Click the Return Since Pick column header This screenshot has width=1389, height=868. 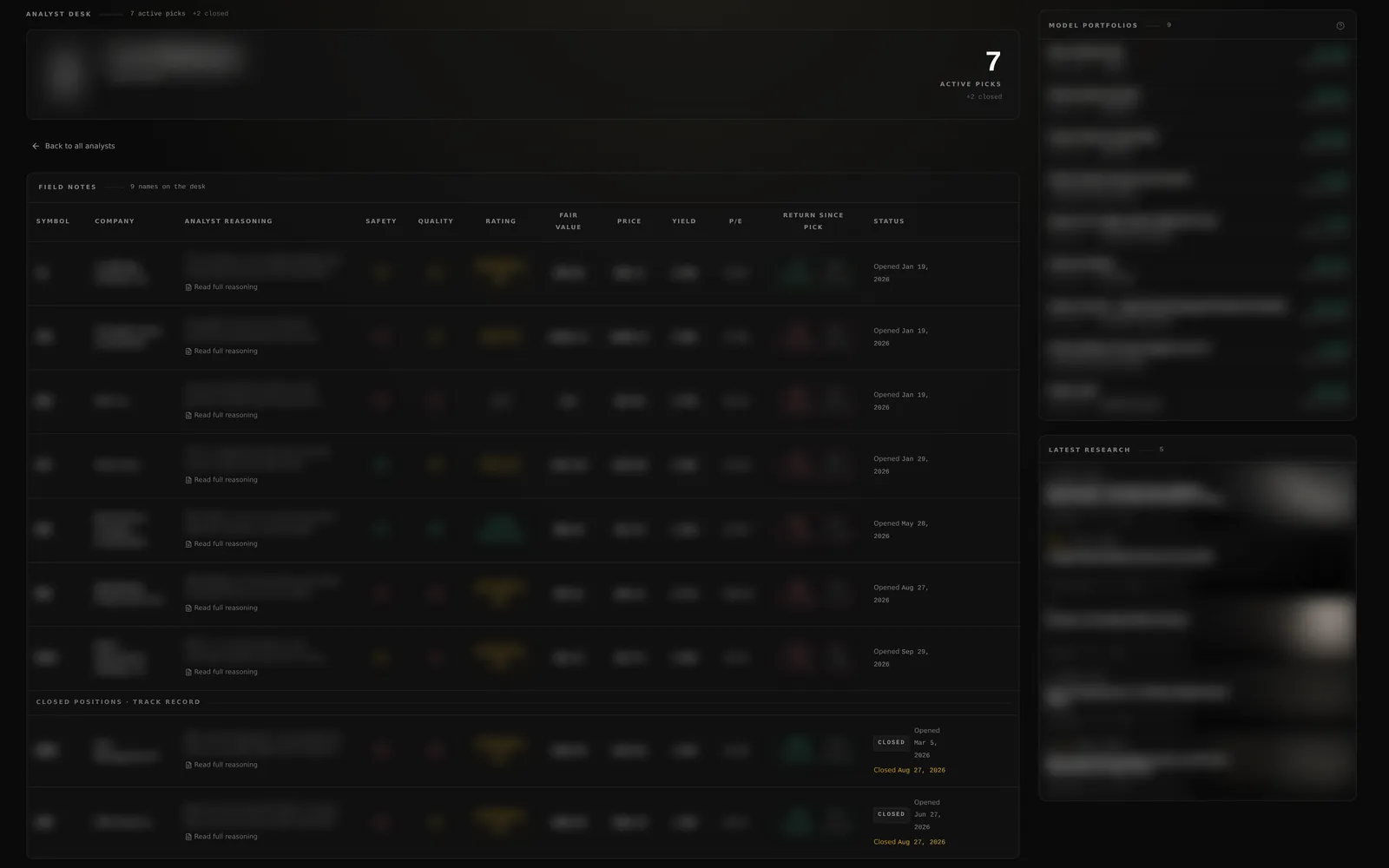(x=813, y=221)
